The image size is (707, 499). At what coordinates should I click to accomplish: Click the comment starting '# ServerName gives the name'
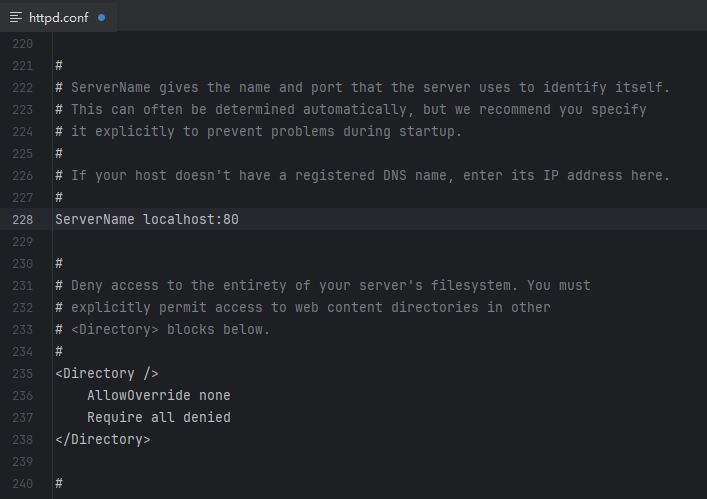pos(363,87)
